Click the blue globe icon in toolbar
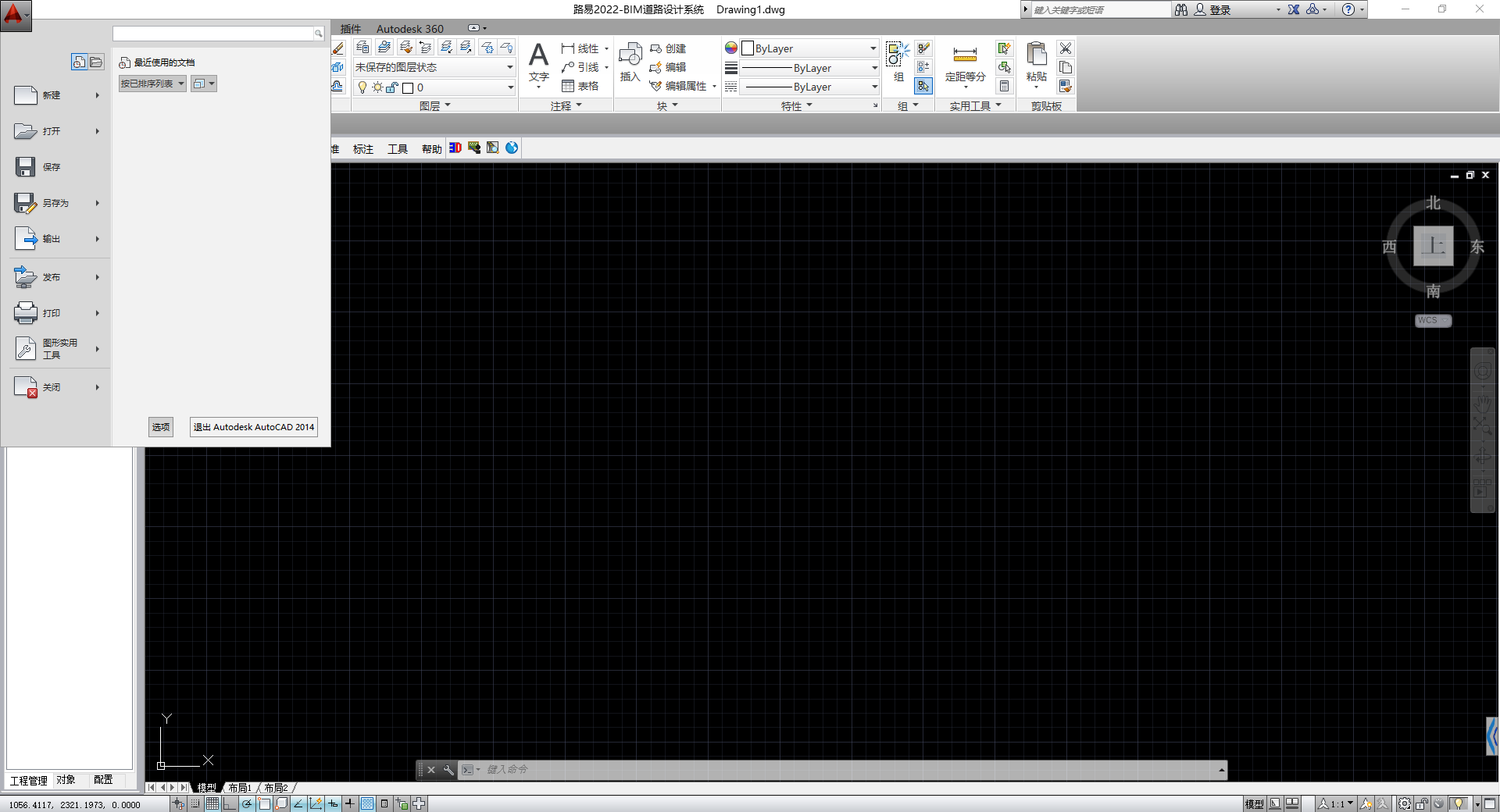This screenshot has width=1500, height=812. click(x=512, y=148)
